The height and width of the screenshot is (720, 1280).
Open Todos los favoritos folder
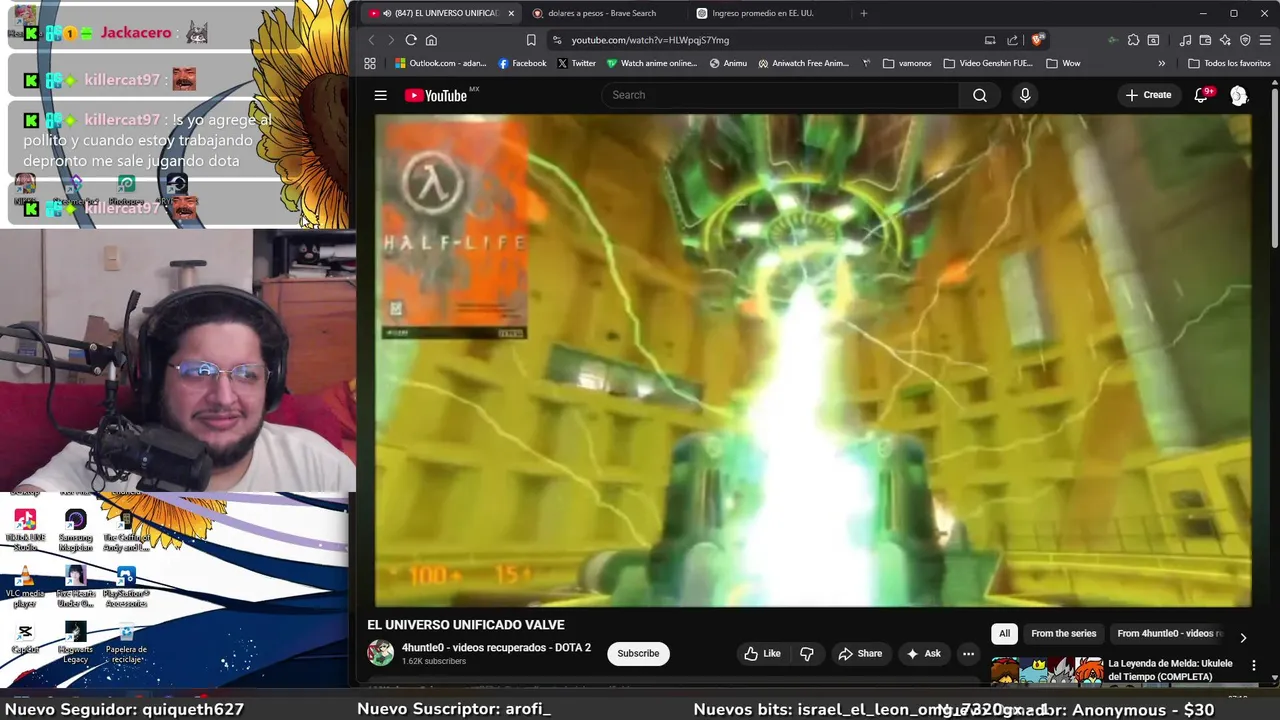coord(1229,63)
